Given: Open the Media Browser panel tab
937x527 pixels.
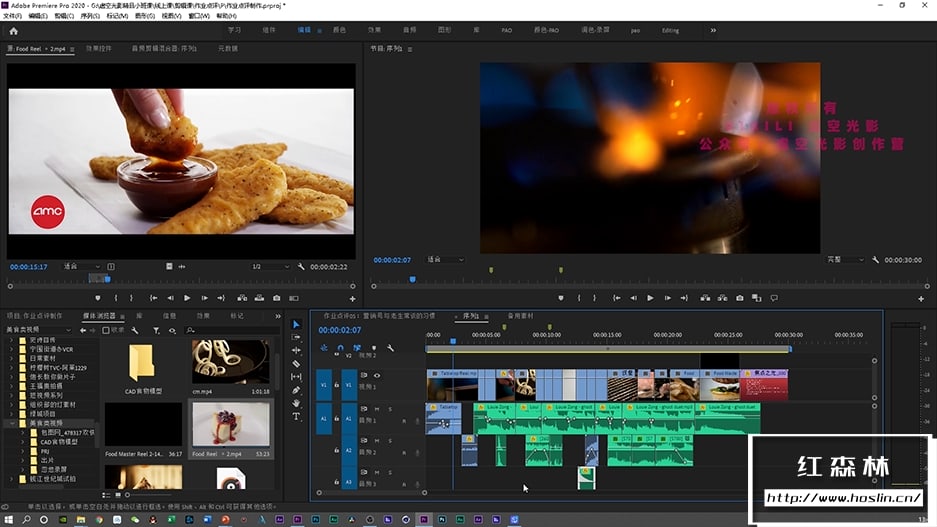Looking at the screenshot, I should coord(99,316).
